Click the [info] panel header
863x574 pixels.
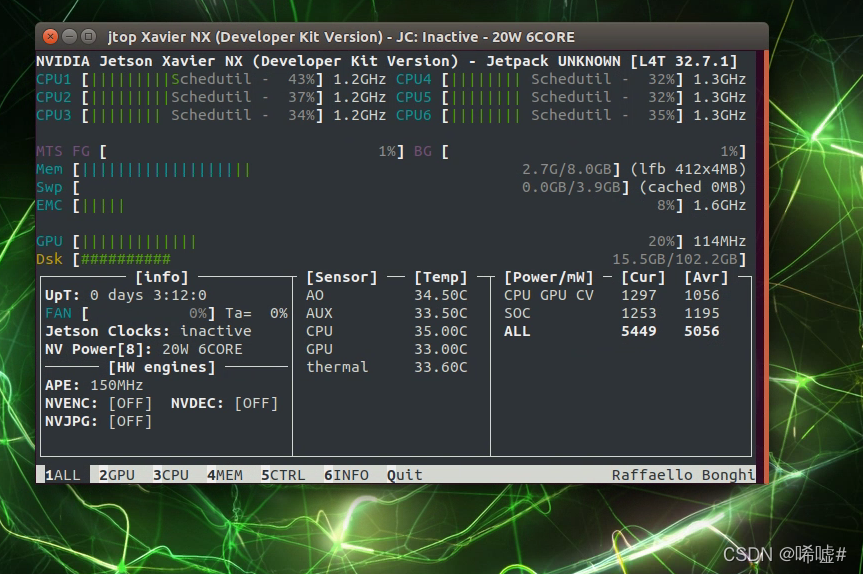pyautogui.click(x=162, y=277)
